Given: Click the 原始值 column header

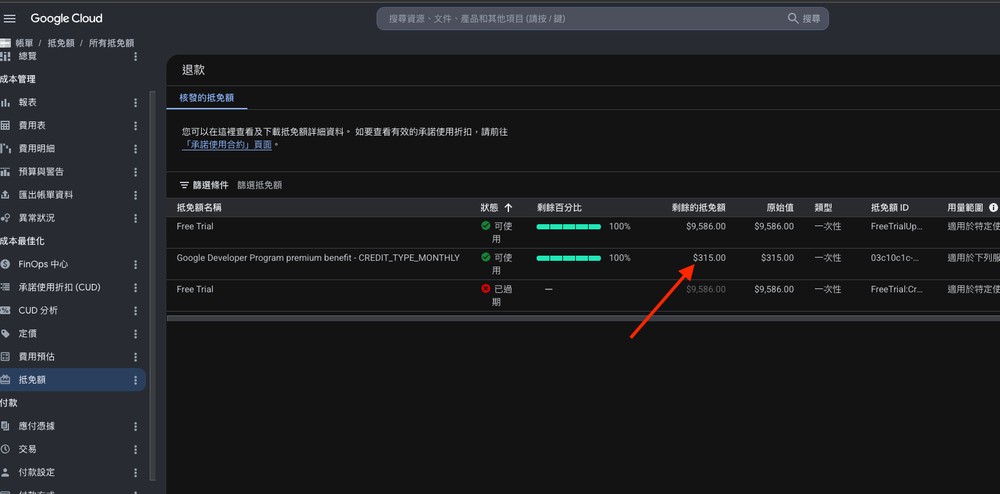Looking at the screenshot, I should pyautogui.click(x=780, y=208).
